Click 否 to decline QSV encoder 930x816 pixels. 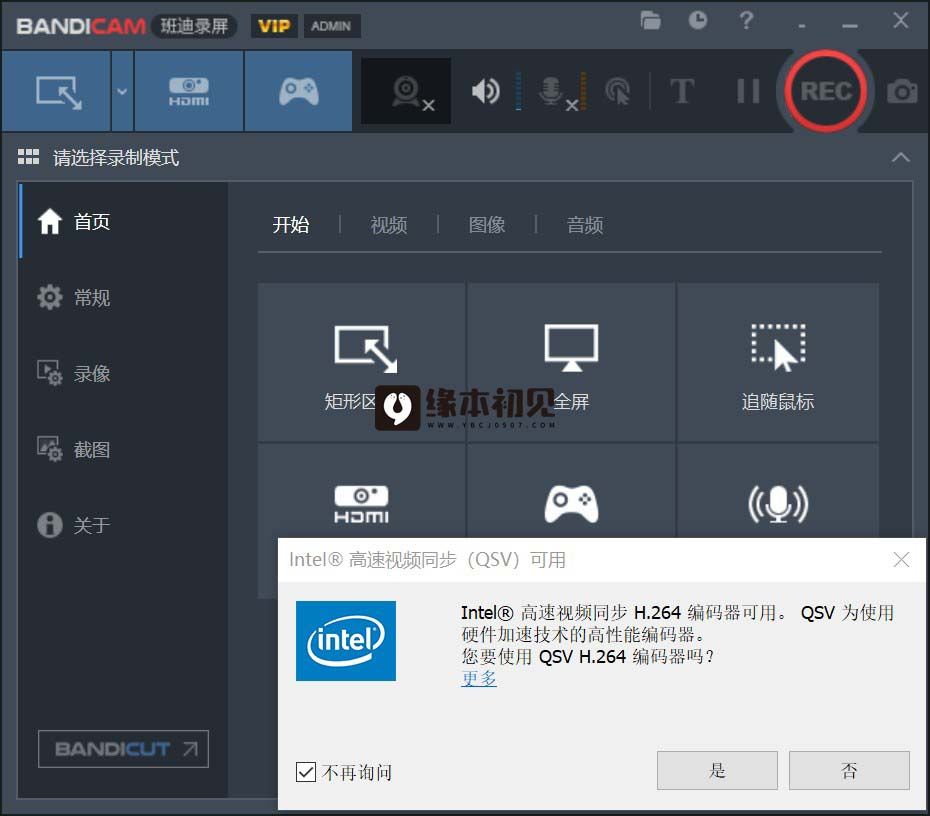coord(849,770)
